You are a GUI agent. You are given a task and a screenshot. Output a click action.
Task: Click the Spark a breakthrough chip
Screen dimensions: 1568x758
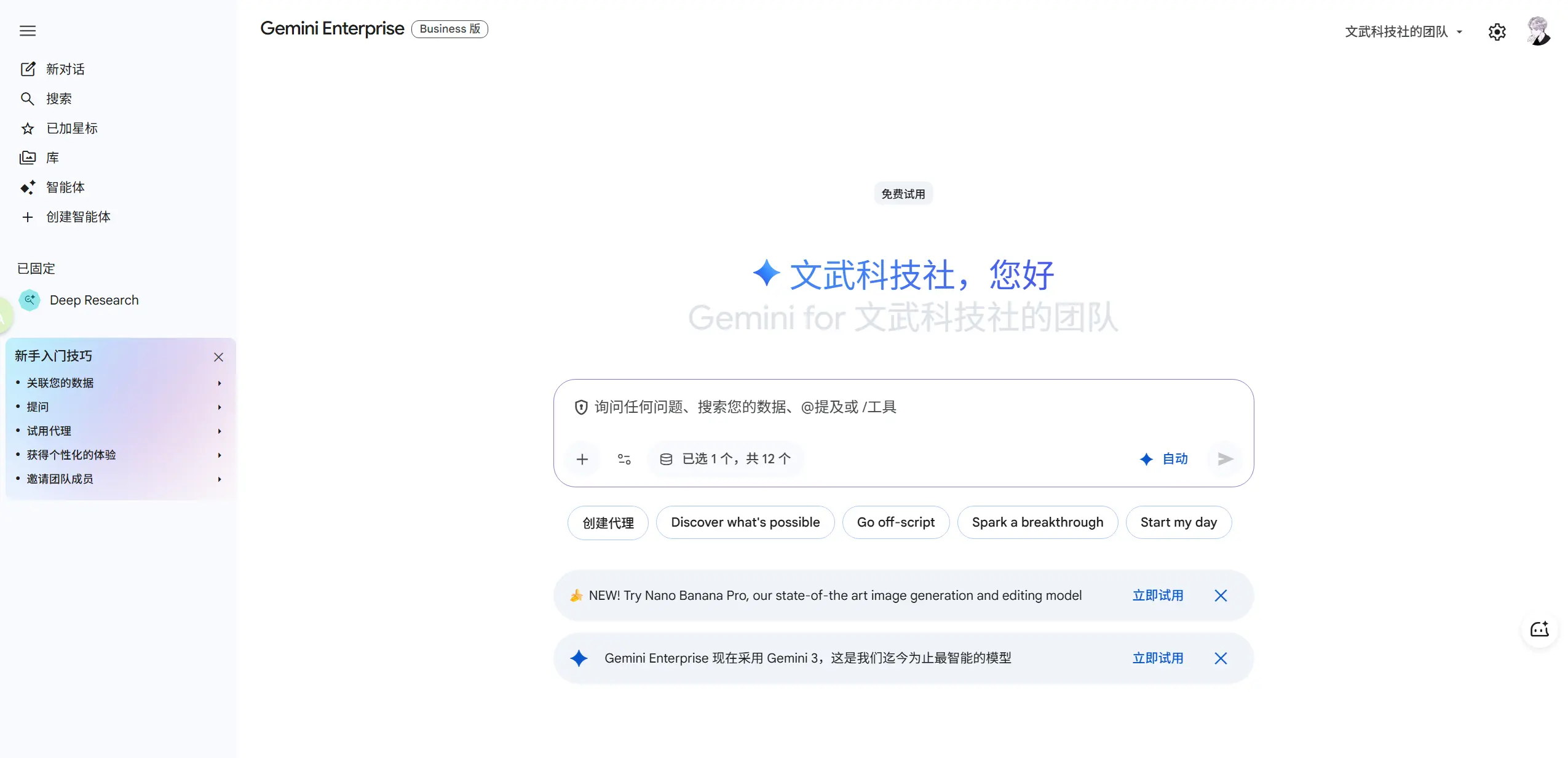coord(1037,522)
